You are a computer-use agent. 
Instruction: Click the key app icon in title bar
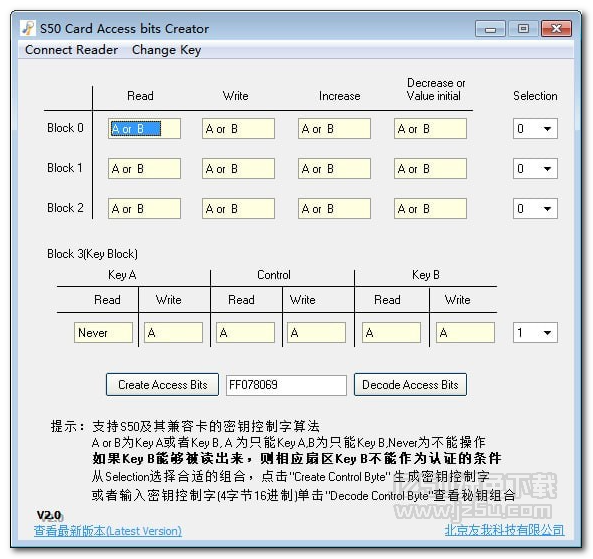[28, 28]
